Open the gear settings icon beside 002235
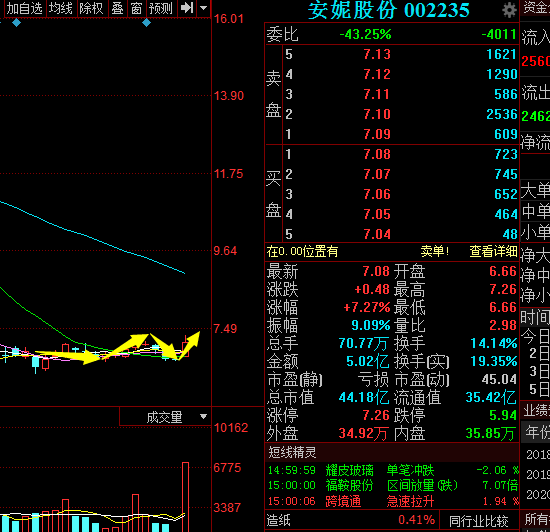Viewport: 550px width, 532px height. [x=509, y=10]
